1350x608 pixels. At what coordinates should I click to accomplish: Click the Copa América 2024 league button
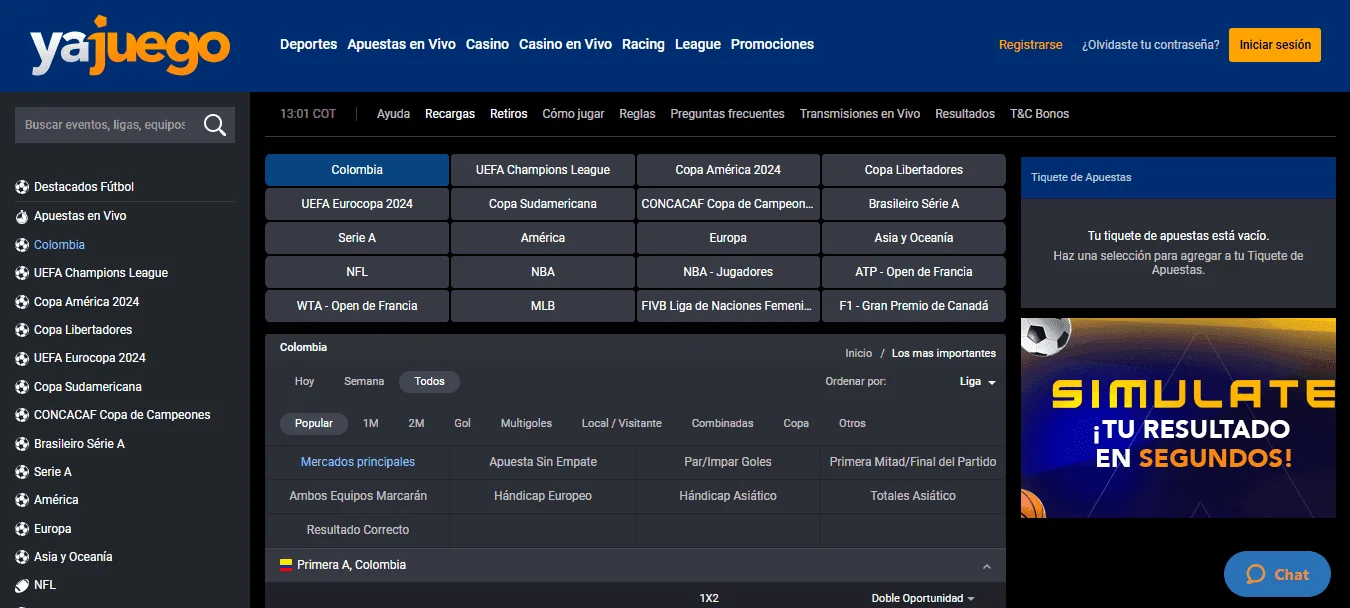(x=728, y=170)
